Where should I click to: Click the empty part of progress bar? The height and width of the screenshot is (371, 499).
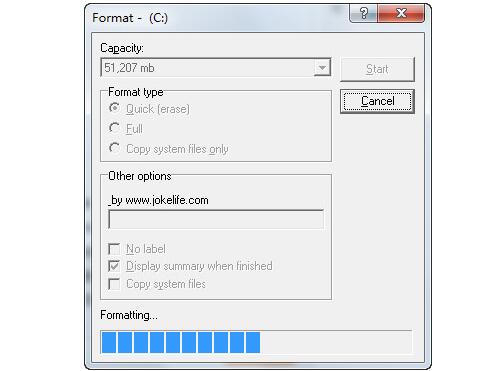coord(336,342)
